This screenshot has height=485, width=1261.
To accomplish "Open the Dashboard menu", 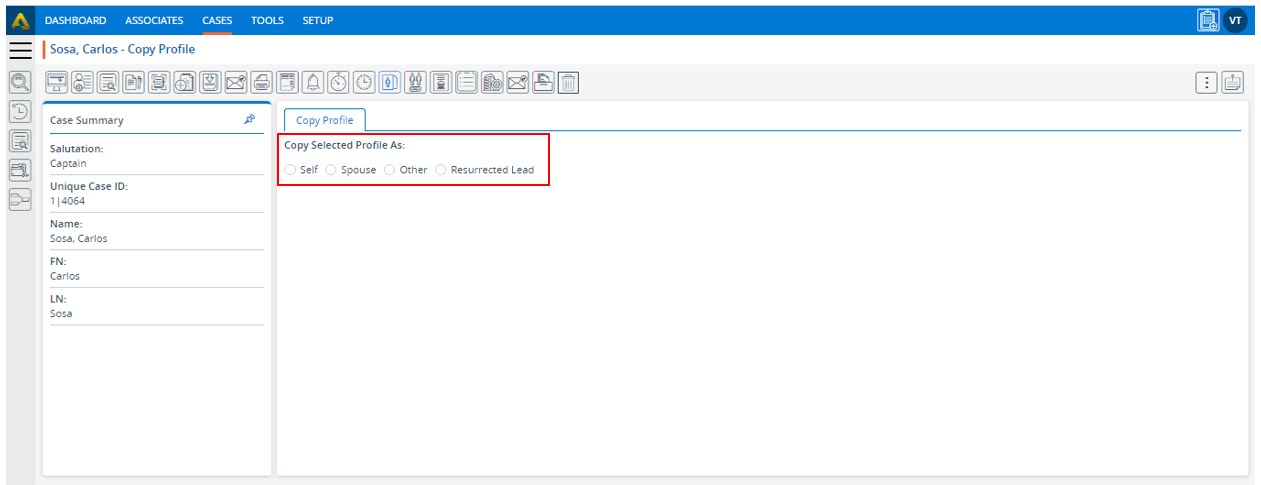I will click(75, 20).
